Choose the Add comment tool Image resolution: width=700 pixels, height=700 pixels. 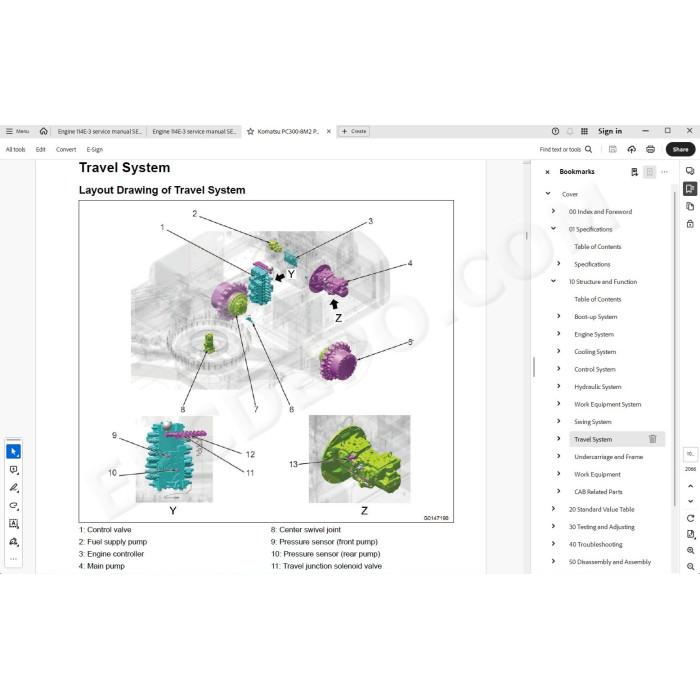[x=13, y=470]
